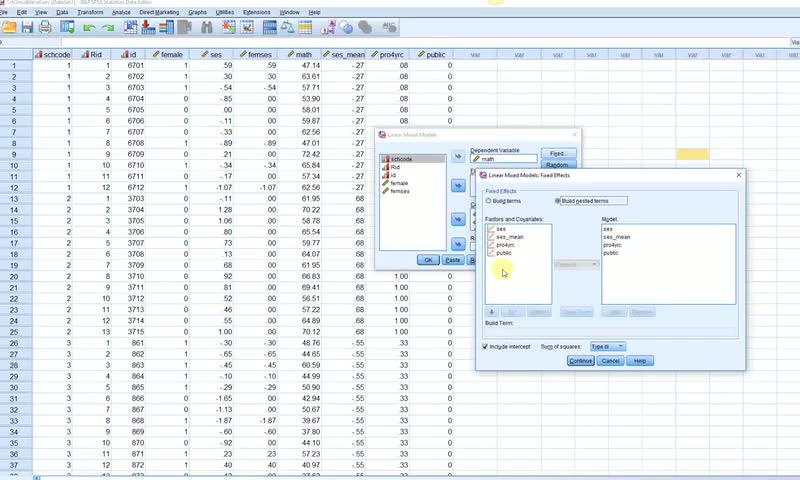
Task: Click the green Redo arrow icon
Action: (x=108, y=28)
